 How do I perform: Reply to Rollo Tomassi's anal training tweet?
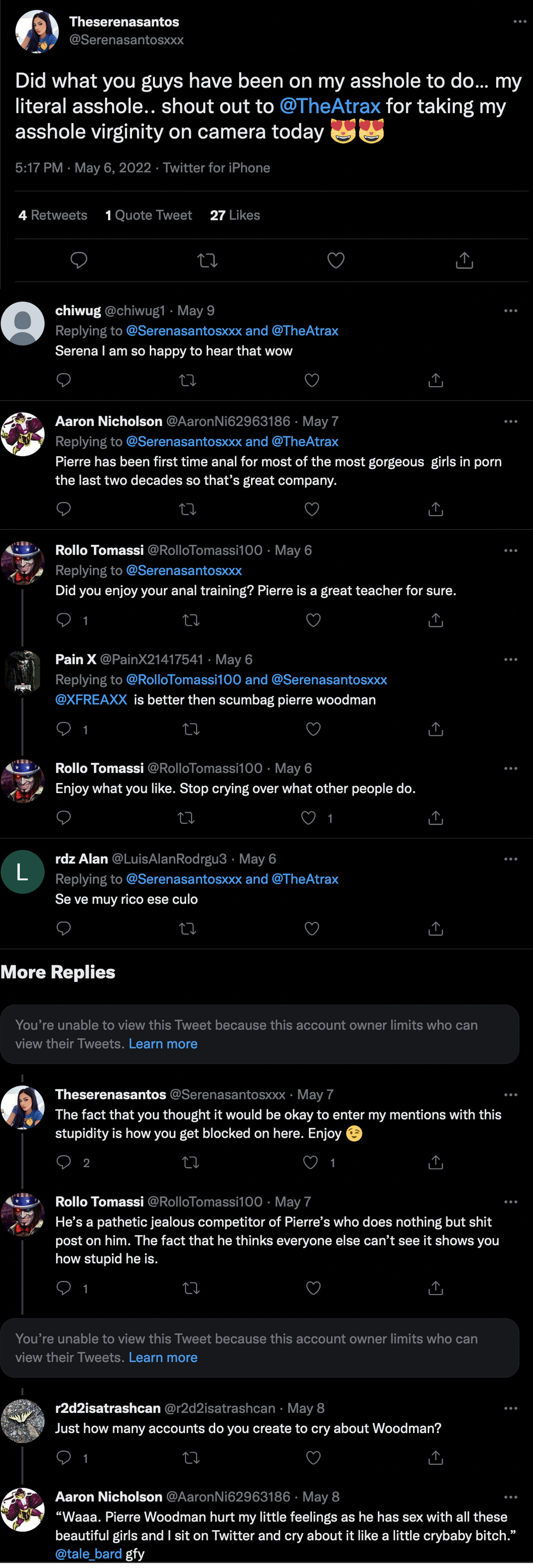click(x=64, y=620)
